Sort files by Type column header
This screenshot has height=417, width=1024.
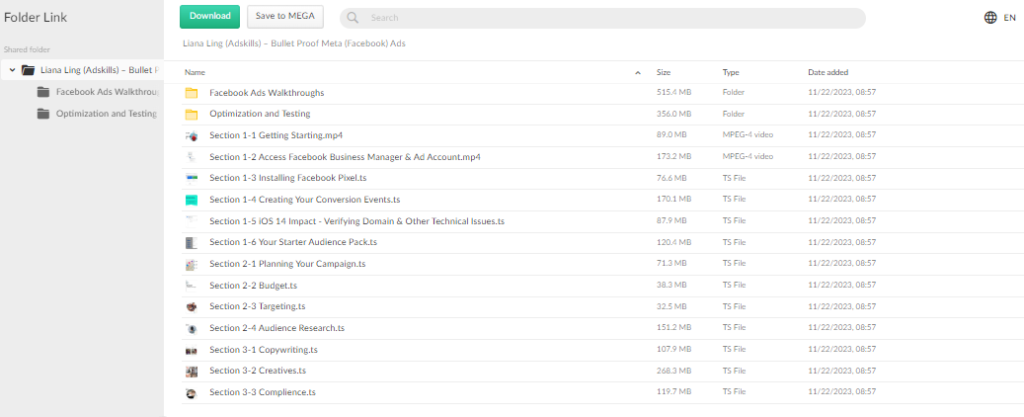tap(731, 73)
